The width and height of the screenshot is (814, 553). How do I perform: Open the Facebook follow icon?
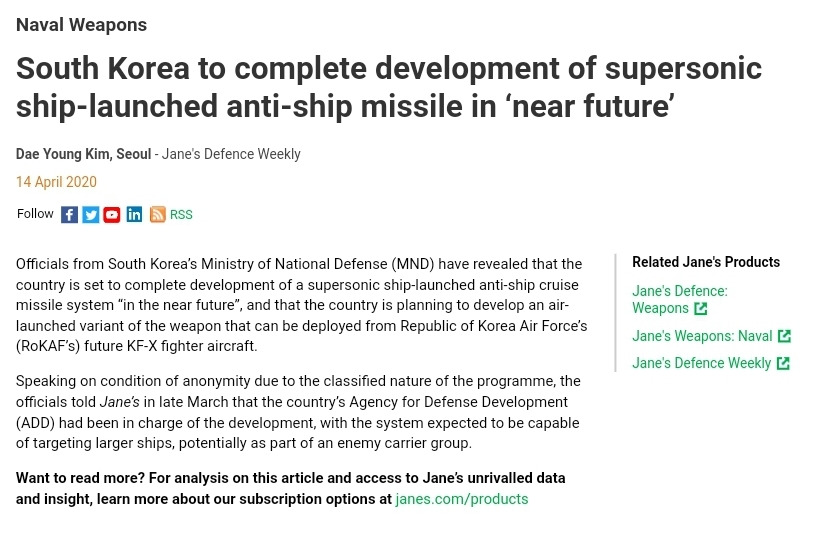click(x=70, y=214)
